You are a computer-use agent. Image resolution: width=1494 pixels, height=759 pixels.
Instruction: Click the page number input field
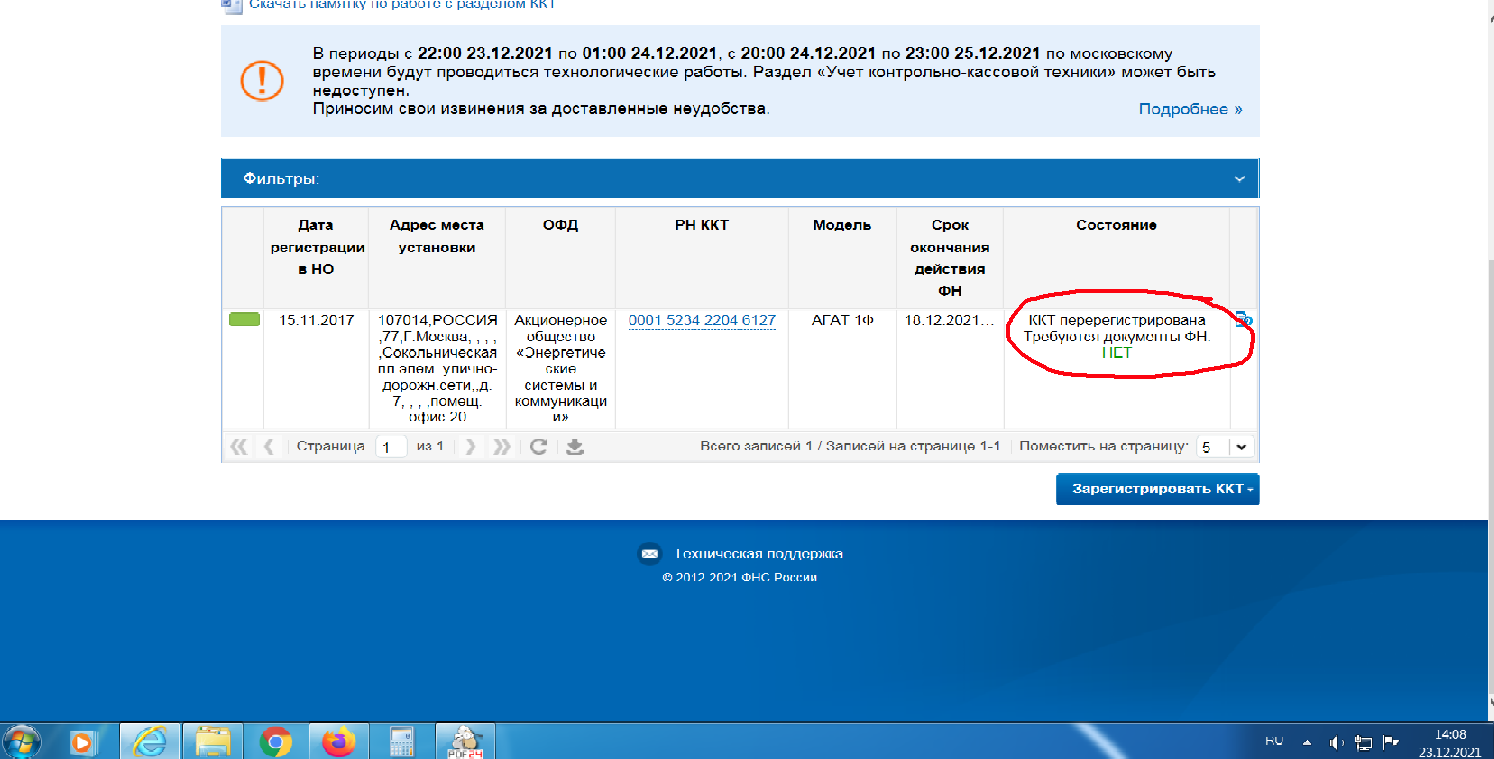pos(391,447)
